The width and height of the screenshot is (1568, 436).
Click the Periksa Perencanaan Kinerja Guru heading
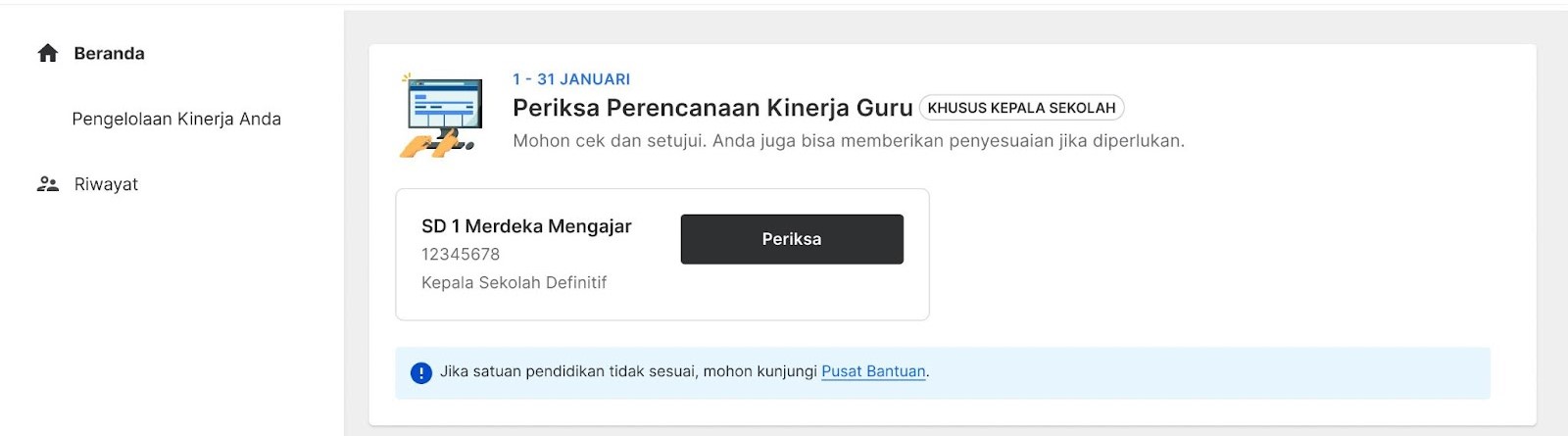(712, 108)
